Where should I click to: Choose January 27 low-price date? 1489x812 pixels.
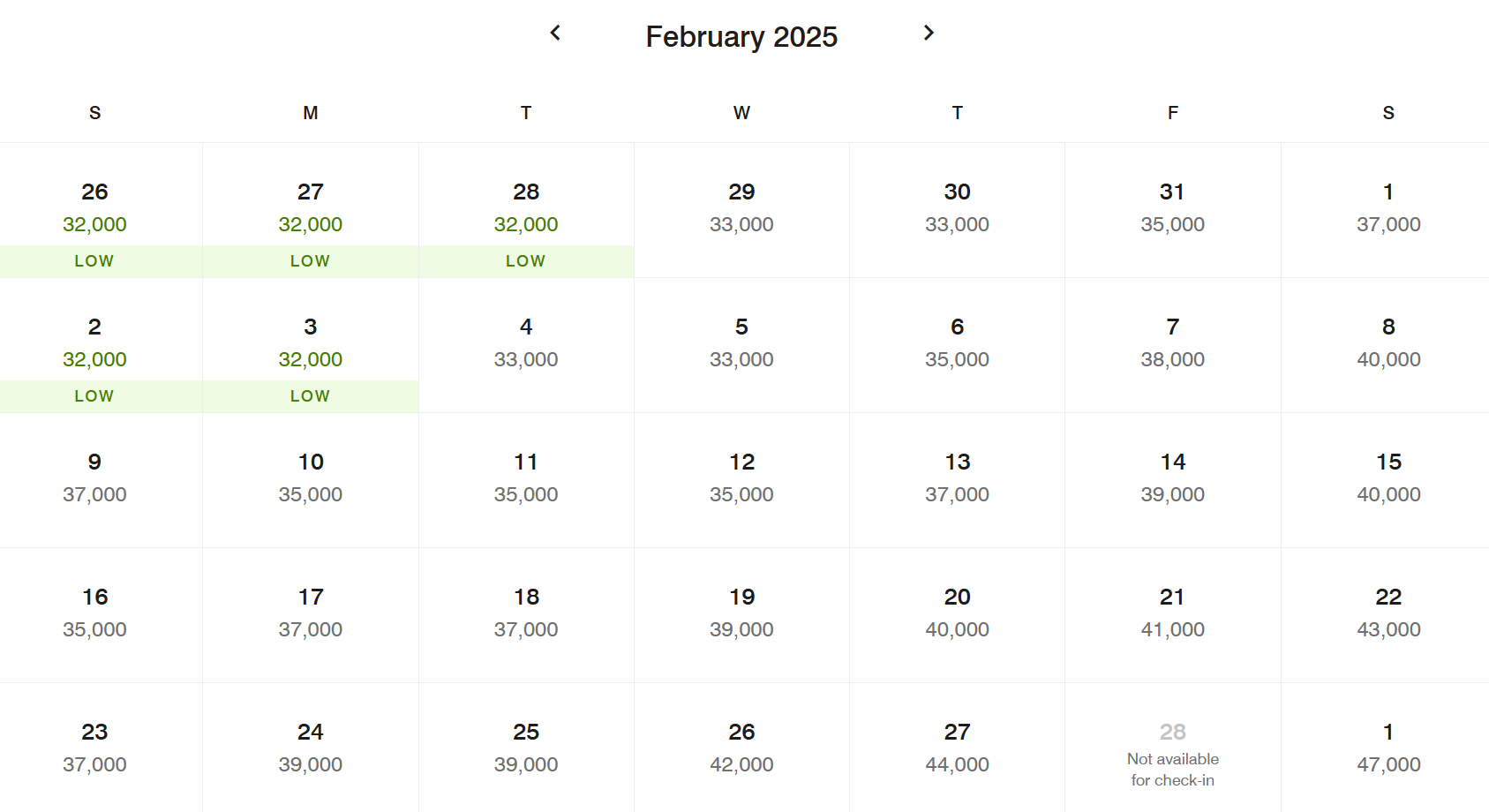tap(310, 212)
